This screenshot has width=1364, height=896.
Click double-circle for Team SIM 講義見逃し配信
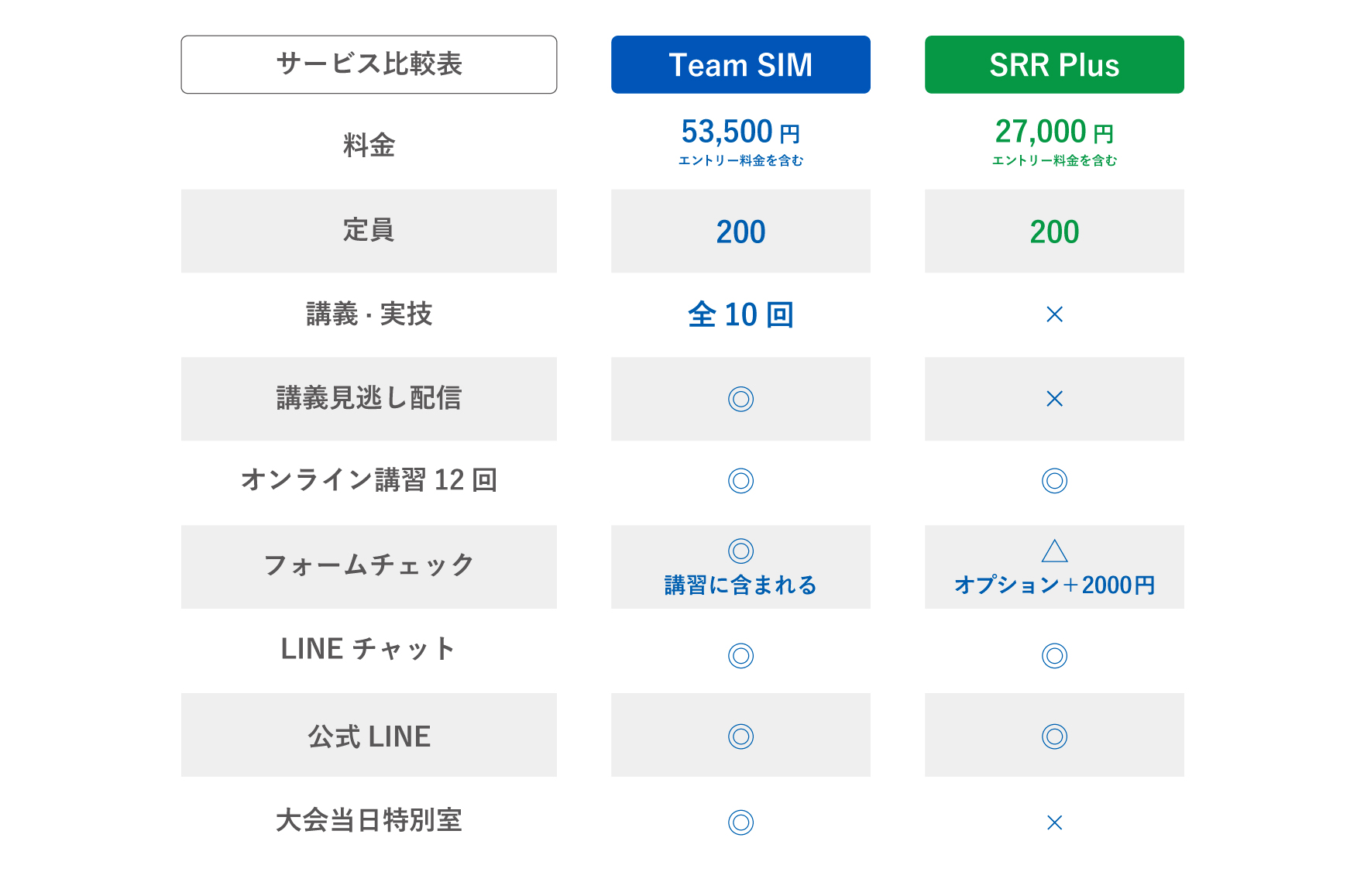point(740,399)
